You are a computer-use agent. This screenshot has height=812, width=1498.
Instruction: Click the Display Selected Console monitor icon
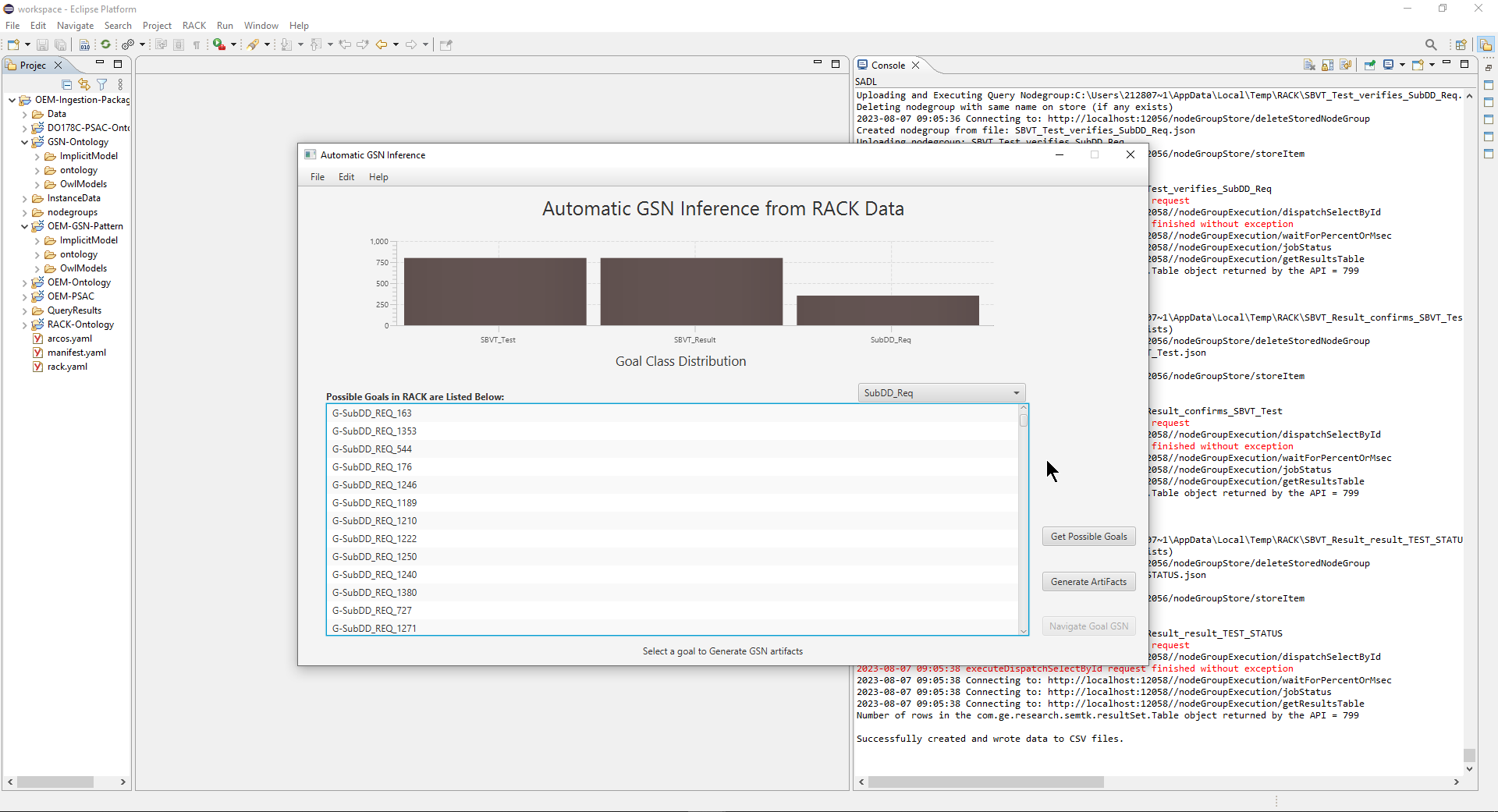(1389, 65)
